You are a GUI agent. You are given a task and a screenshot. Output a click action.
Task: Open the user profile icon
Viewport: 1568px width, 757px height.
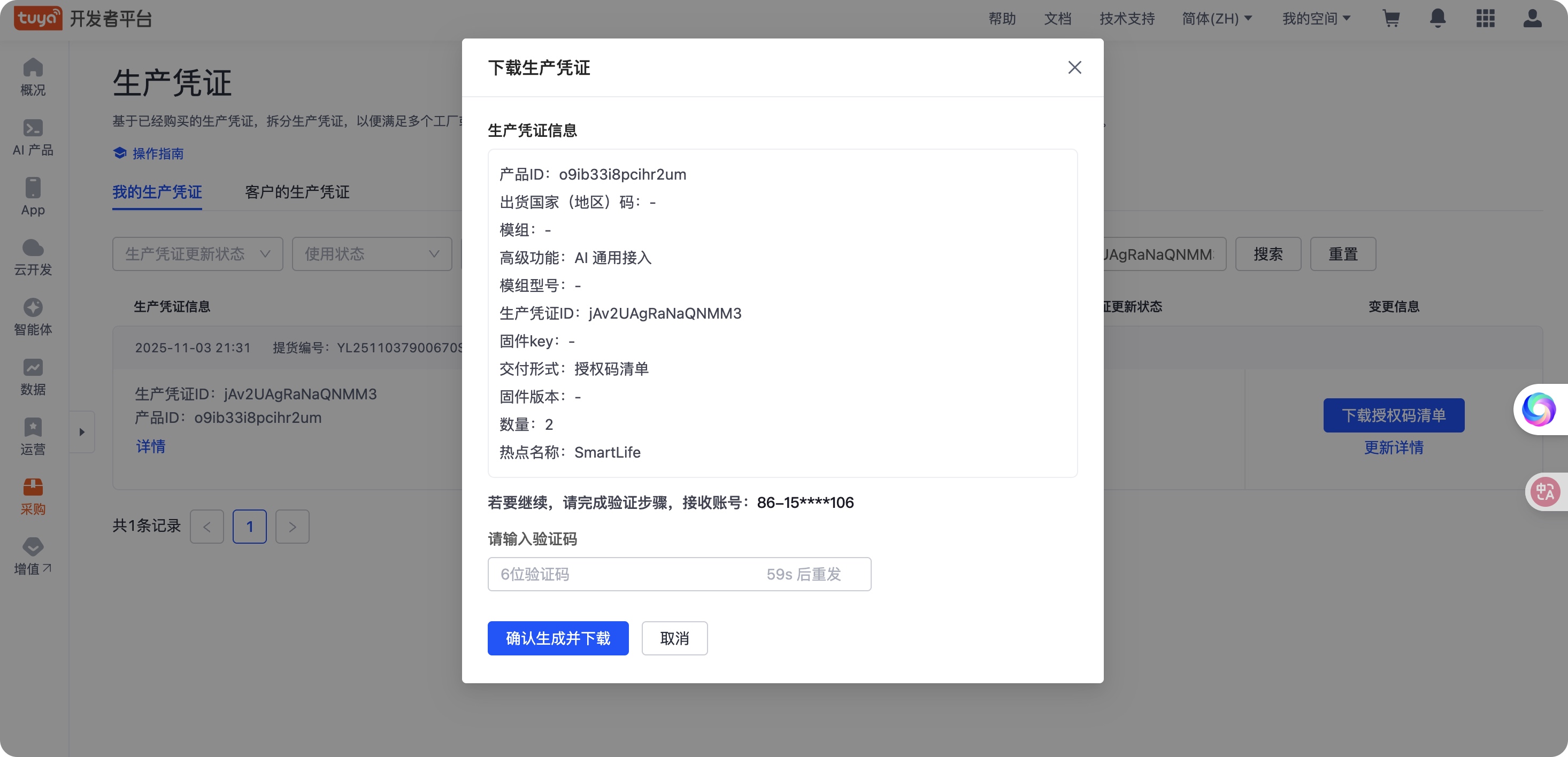pyautogui.click(x=1532, y=18)
